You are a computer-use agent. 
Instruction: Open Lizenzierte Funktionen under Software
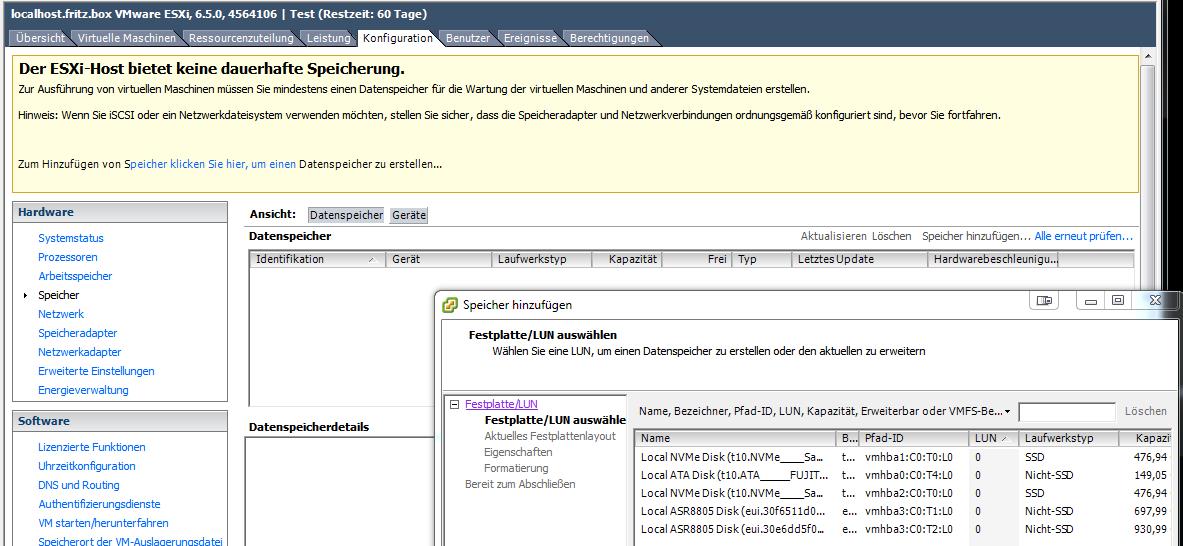(92, 447)
